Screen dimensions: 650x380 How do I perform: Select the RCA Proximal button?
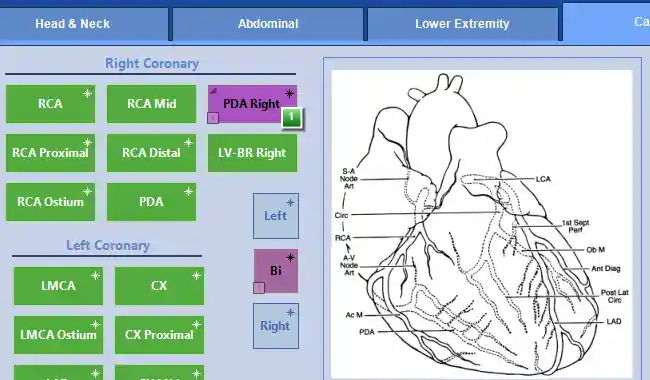click(51, 152)
